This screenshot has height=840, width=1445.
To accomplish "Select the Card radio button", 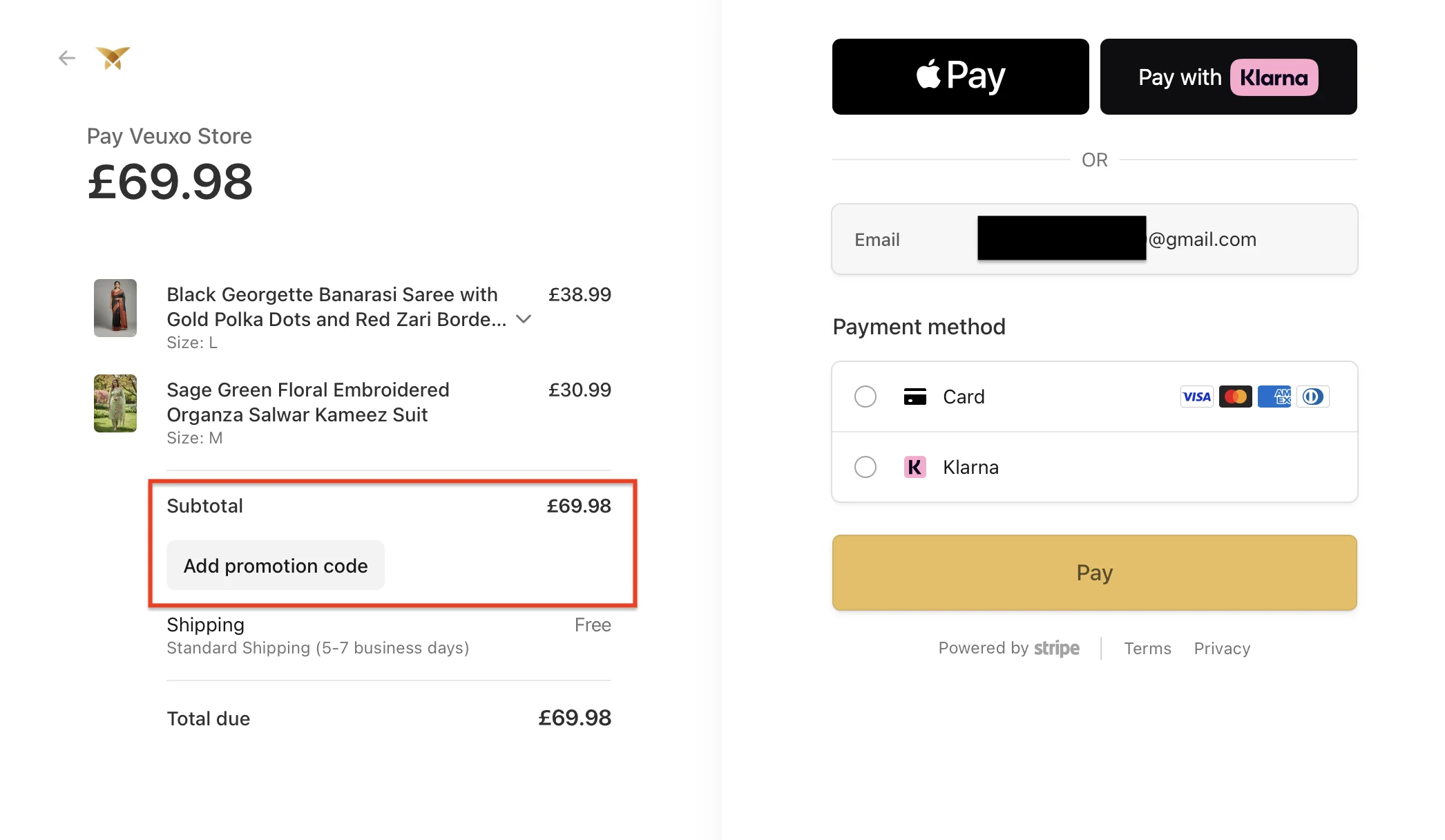I will click(x=865, y=397).
